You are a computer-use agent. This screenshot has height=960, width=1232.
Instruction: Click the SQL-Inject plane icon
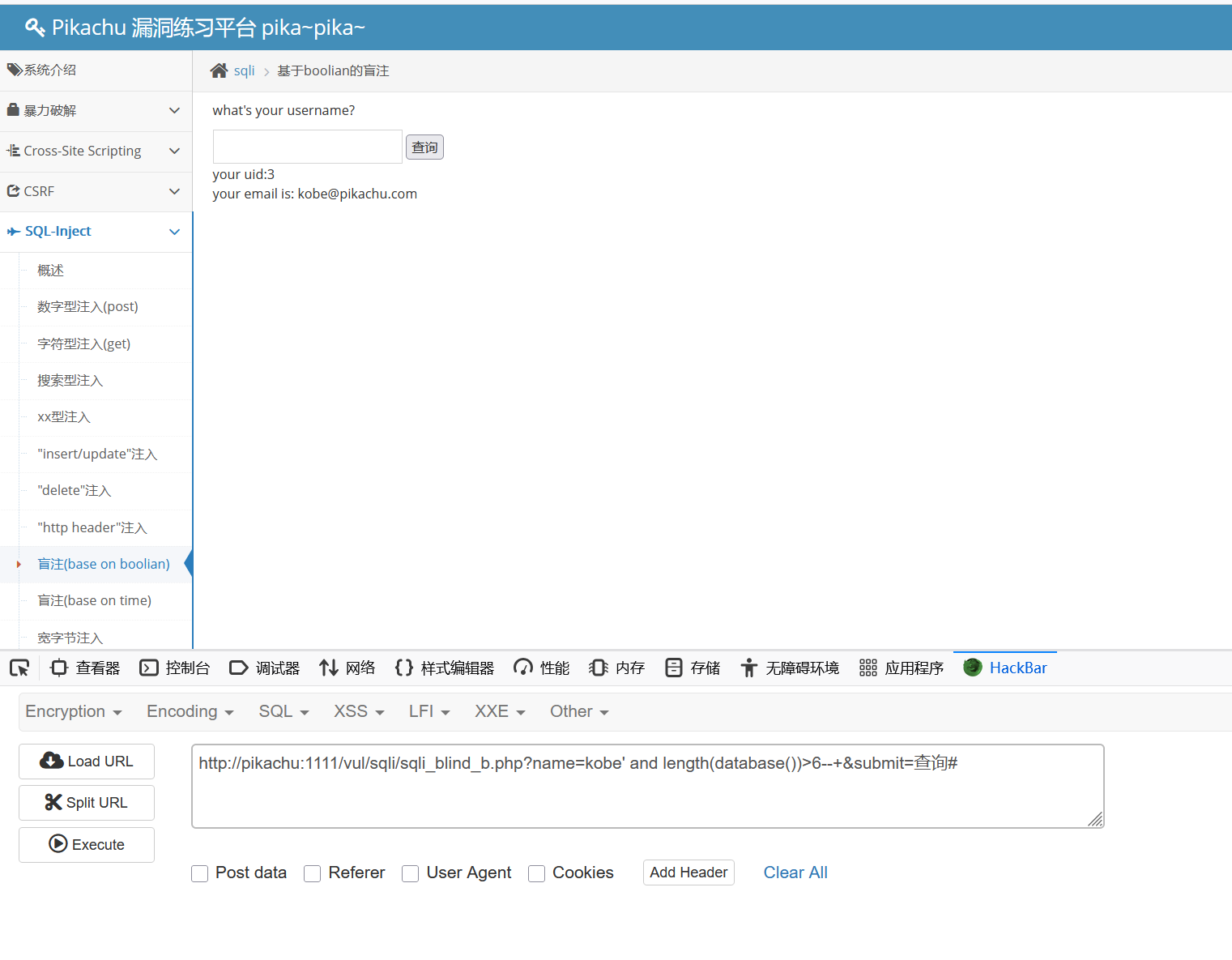(x=14, y=232)
